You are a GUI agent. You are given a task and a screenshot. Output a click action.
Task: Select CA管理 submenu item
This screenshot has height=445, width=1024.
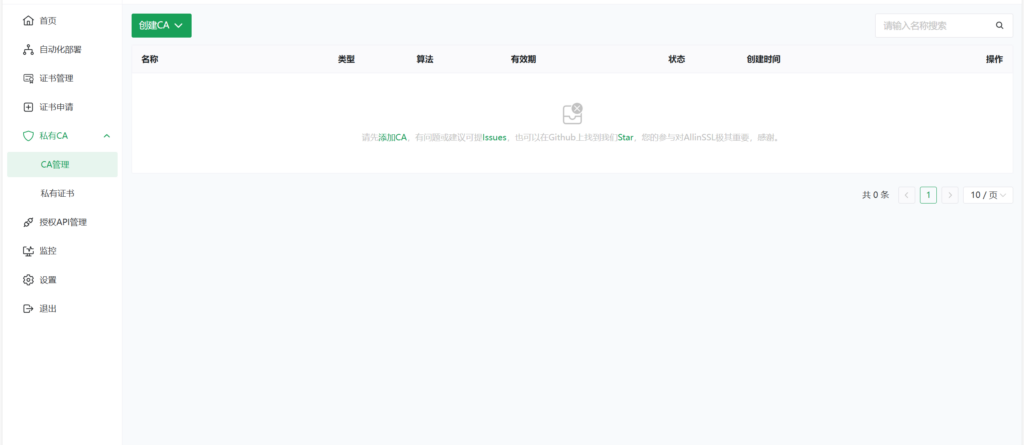(x=63, y=165)
